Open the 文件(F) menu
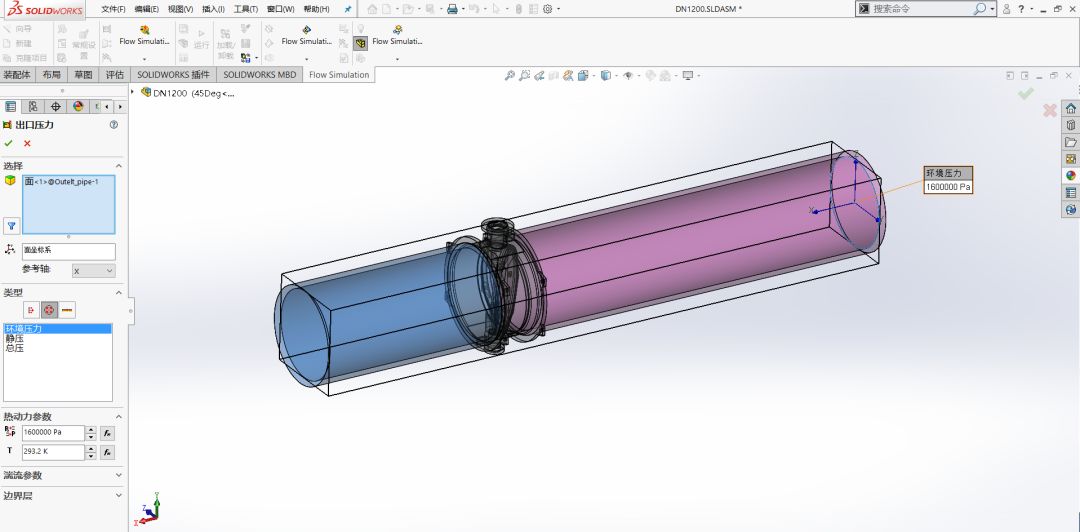The height and width of the screenshot is (532, 1080). pos(114,9)
